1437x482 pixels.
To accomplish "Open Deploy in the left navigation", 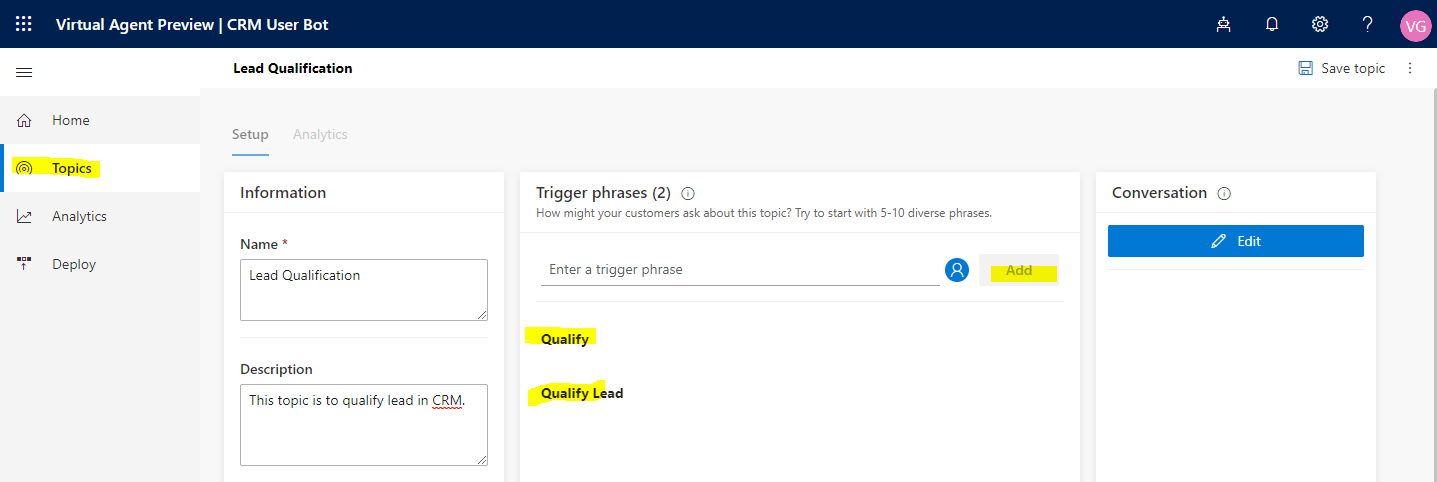I will (74, 264).
